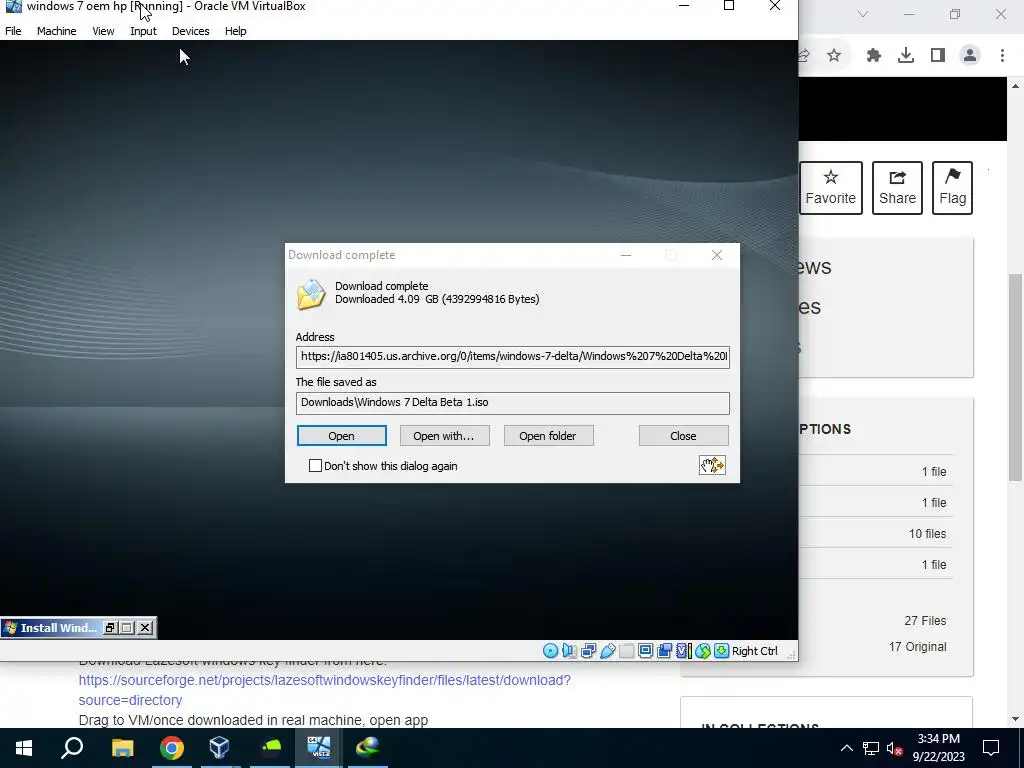Click the Open with... button

[x=444, y=436]
